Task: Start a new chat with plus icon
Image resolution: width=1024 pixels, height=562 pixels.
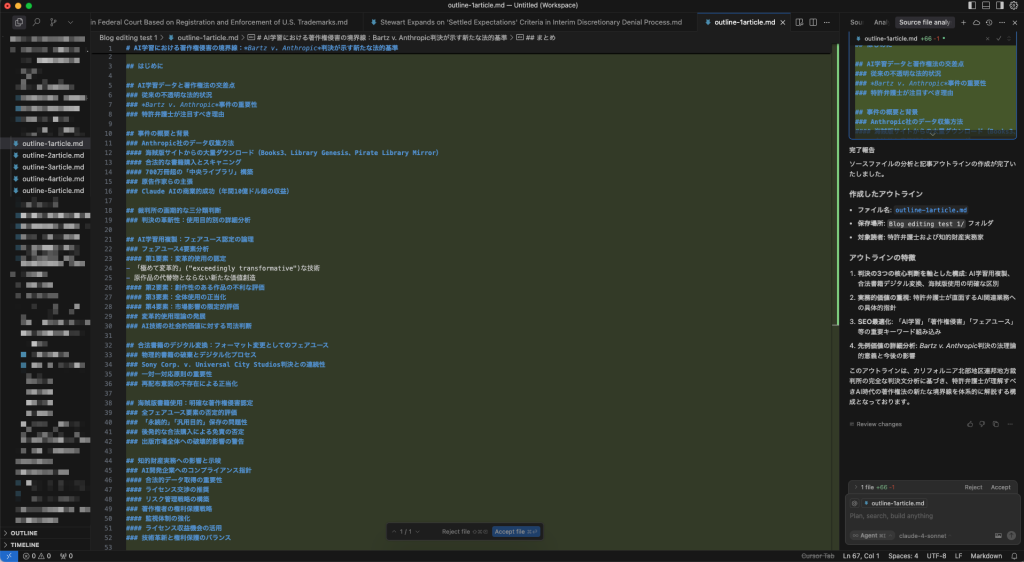Action: tap(962, 21)
